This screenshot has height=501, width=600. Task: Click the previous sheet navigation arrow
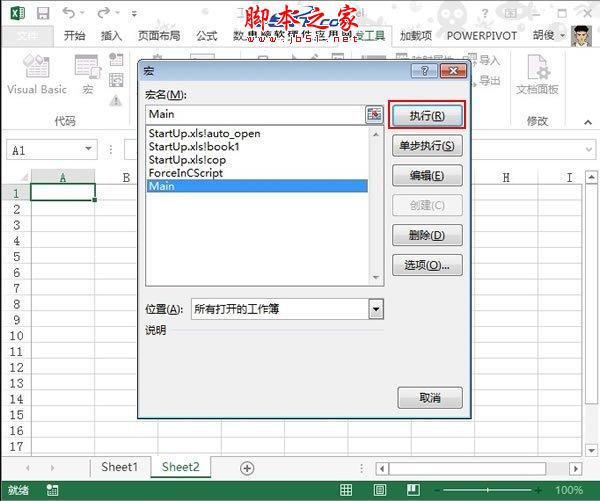pos(28,468)
